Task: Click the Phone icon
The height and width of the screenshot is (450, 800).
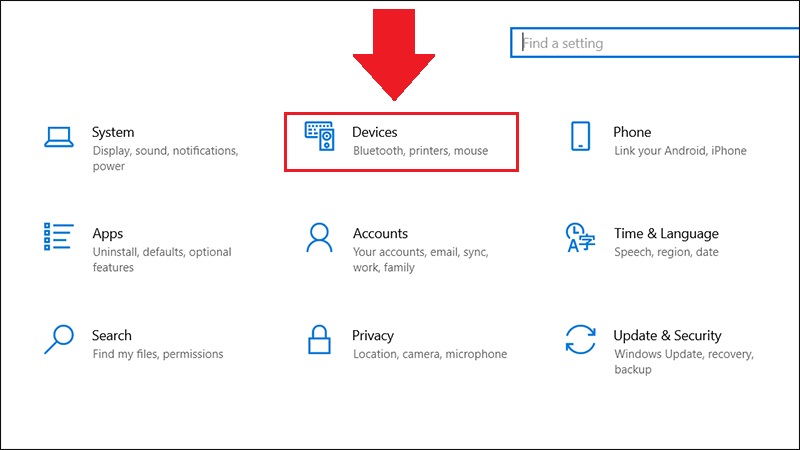Action: pyautogui.click(x=581, y=136)
